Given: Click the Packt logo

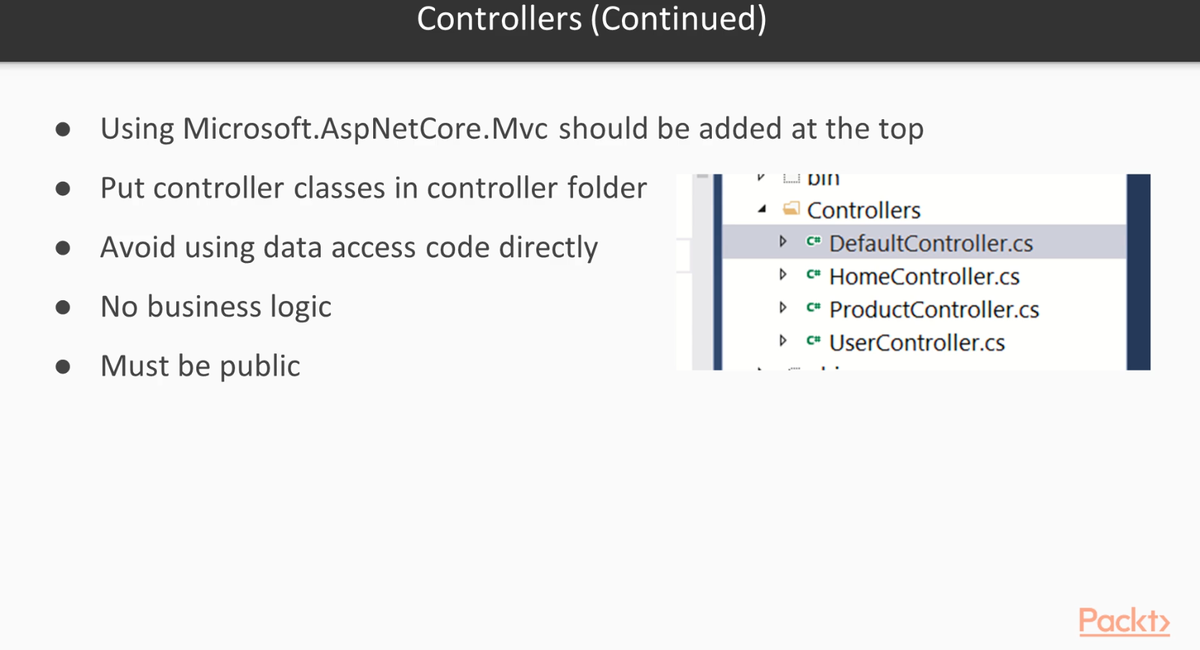Looking at the screenshot, I should (x=1124, y=621).
